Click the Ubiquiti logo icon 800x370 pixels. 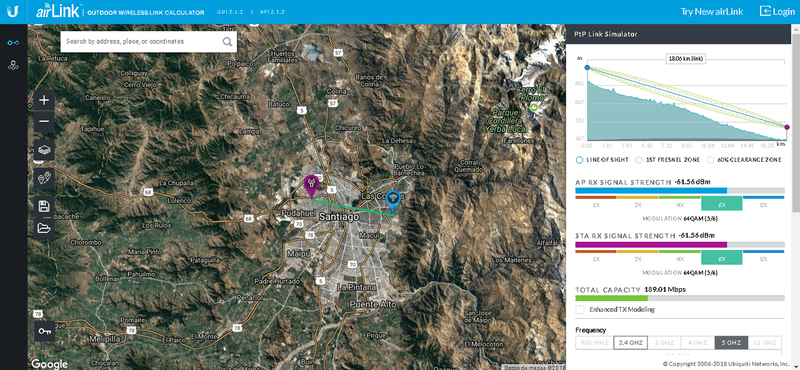coord(13,11)
